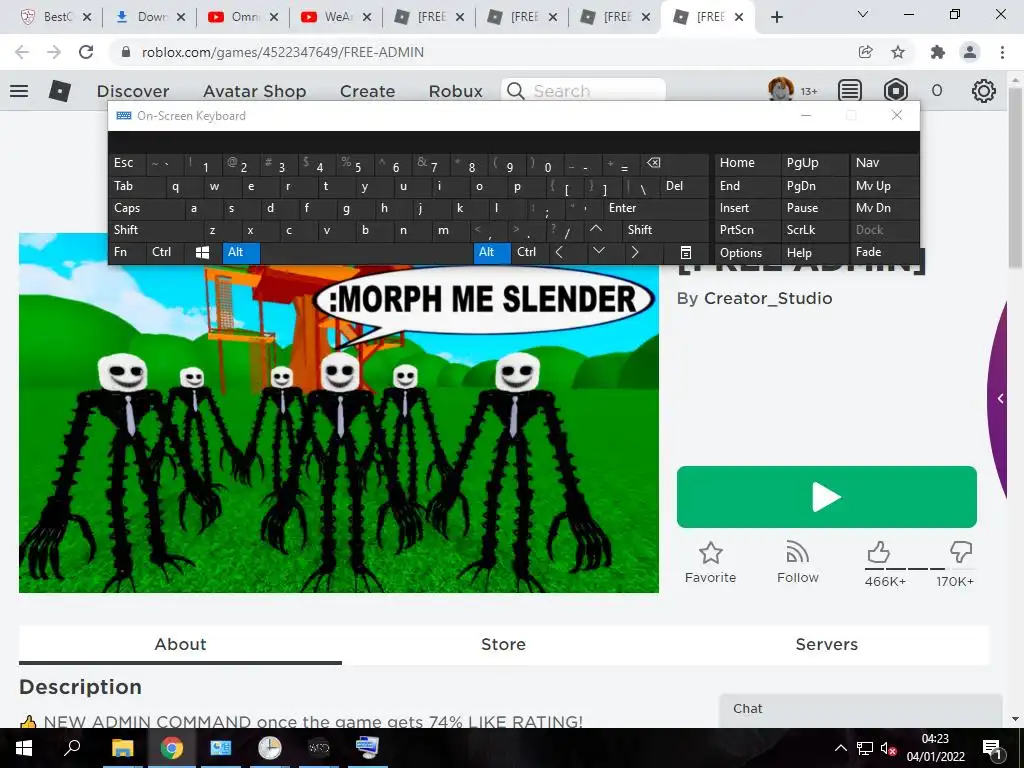Switch to the Store tab
Image resolution: width=1024 pixels, height=768 pixels.
tap(503, 645)
